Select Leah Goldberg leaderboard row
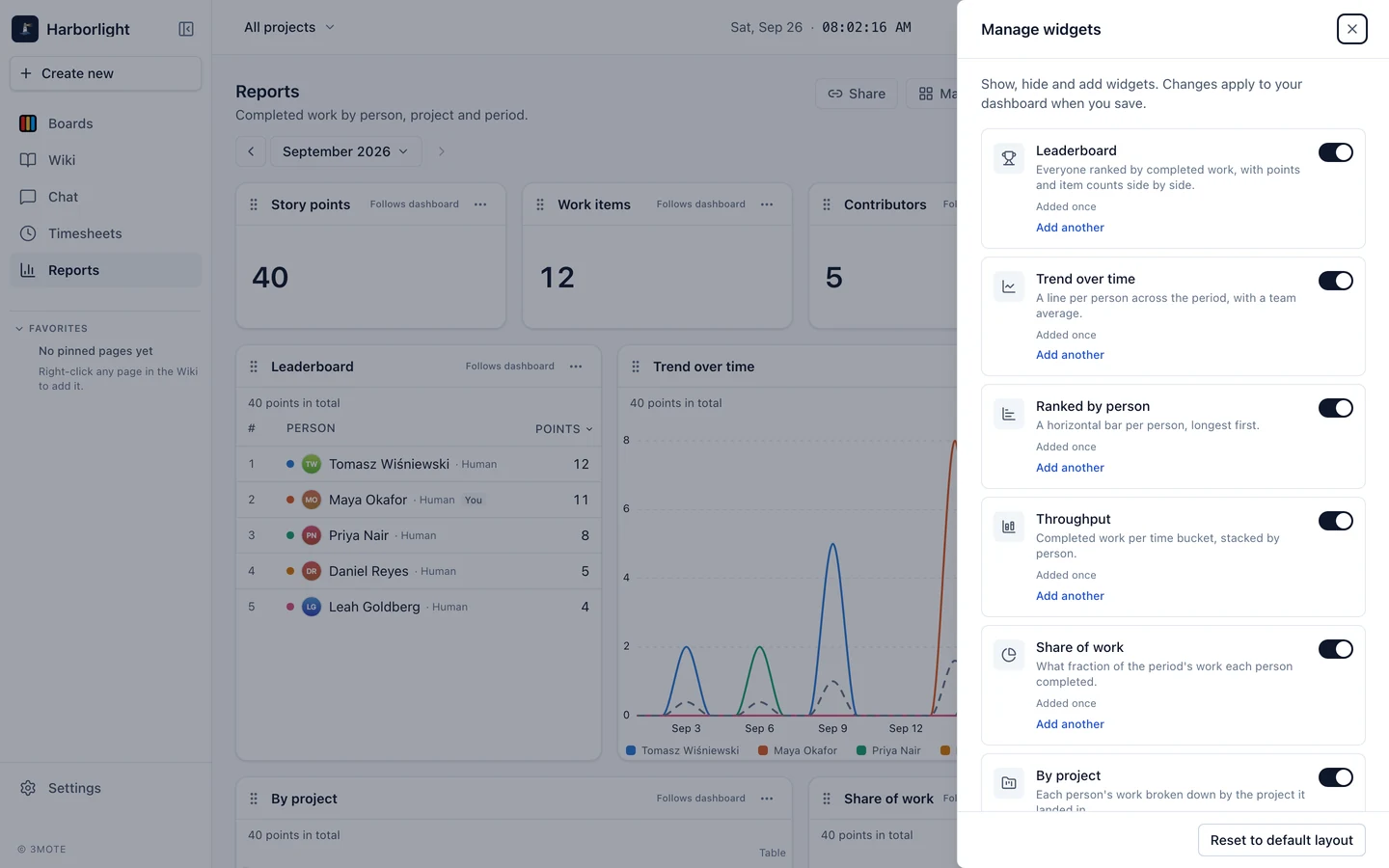This screenshot has height=868, width=1389. [419, 607]
